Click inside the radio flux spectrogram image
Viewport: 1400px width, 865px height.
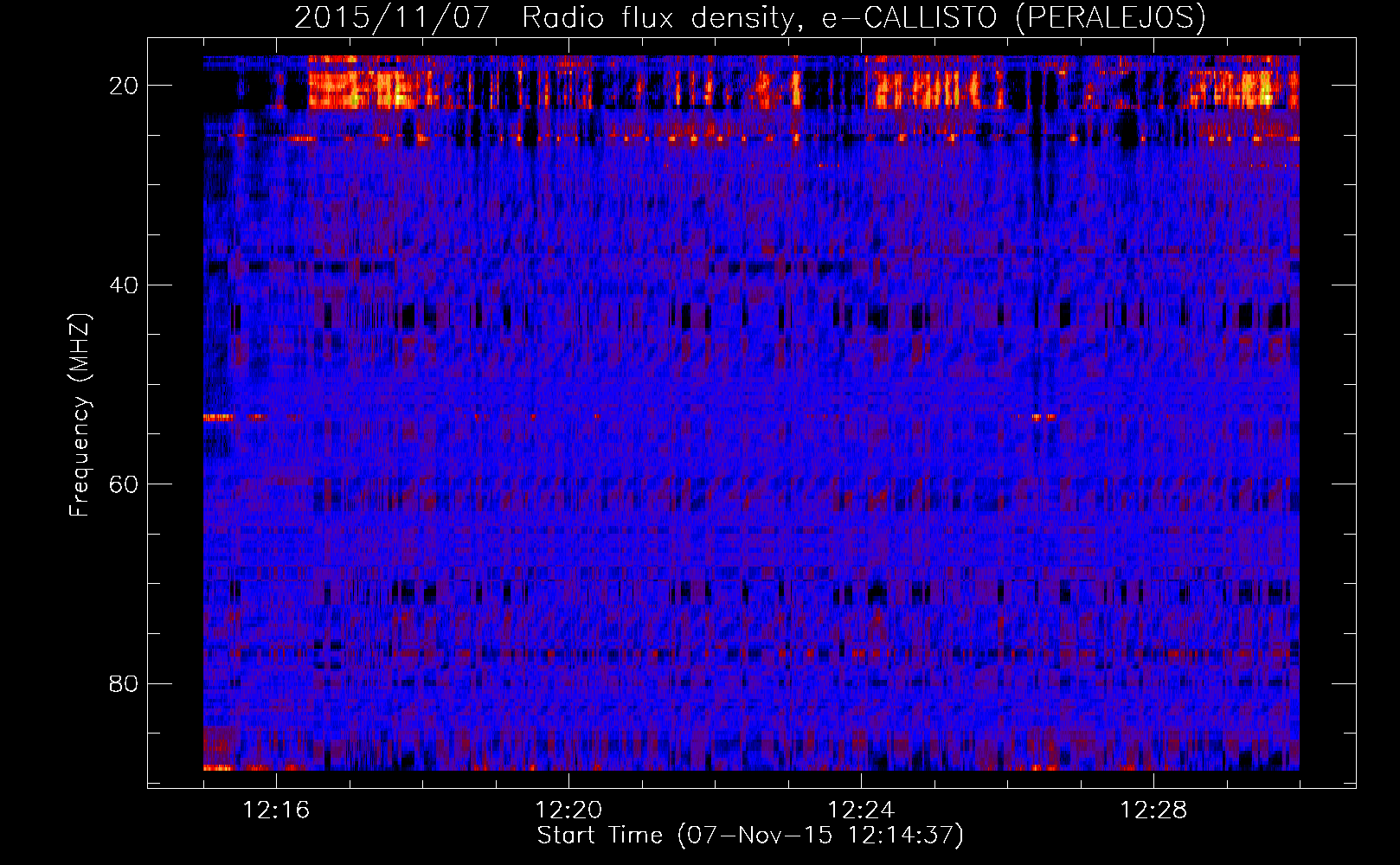(751, 413)
